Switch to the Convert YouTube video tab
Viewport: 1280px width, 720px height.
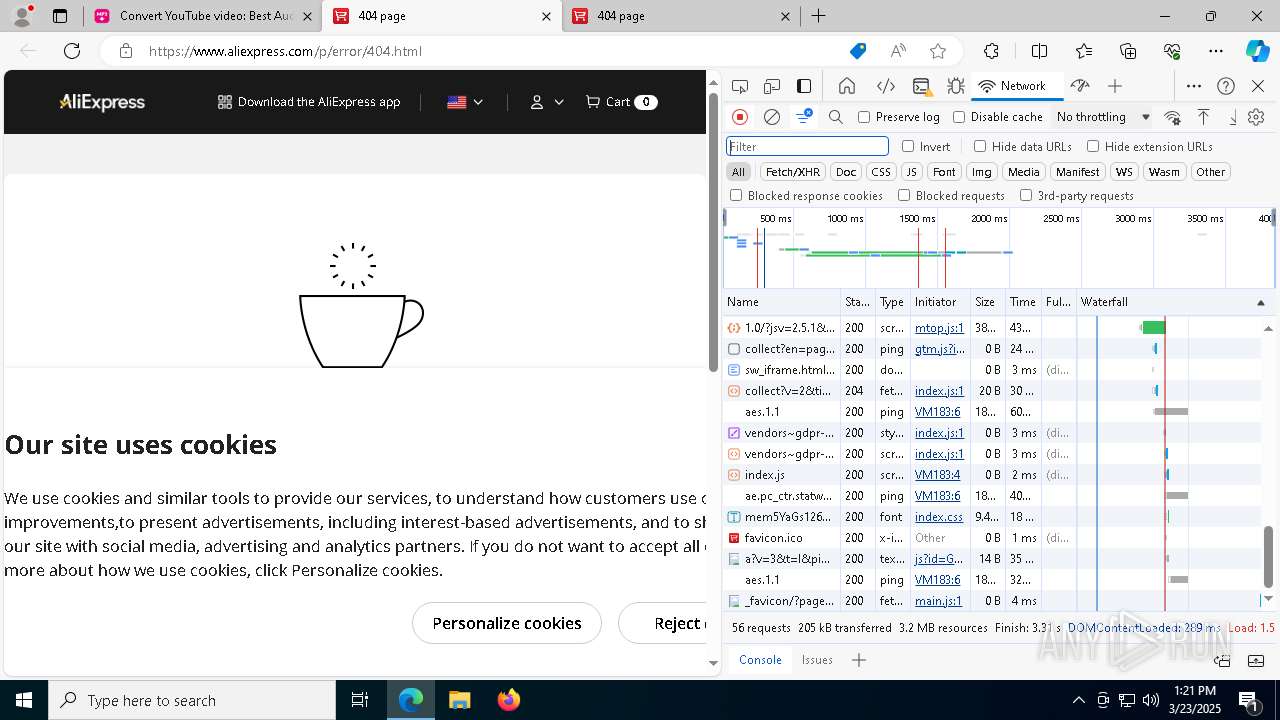(204, 16)
